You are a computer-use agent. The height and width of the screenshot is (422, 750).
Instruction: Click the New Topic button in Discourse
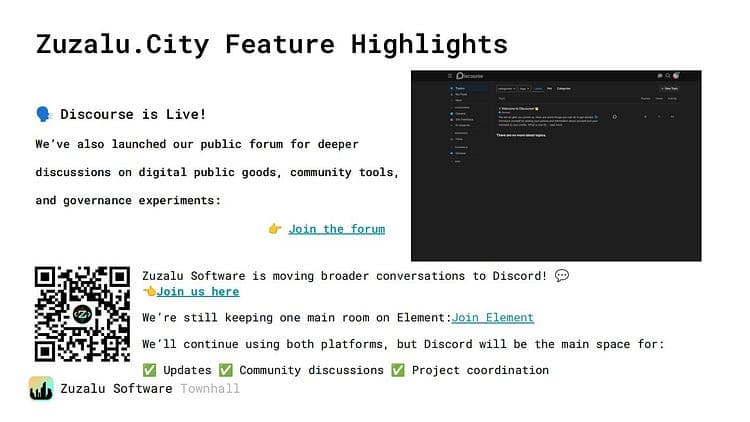point(669,89)
